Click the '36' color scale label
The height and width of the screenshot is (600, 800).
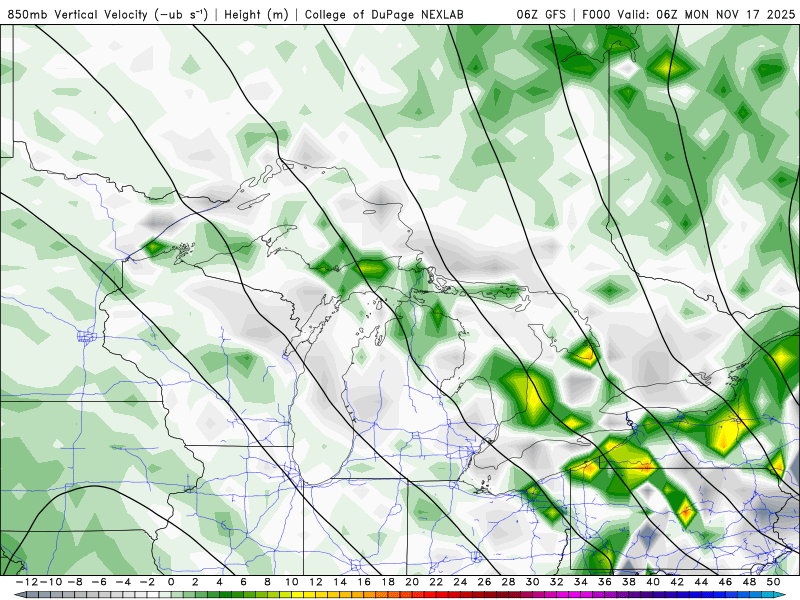tap(605, 582)
